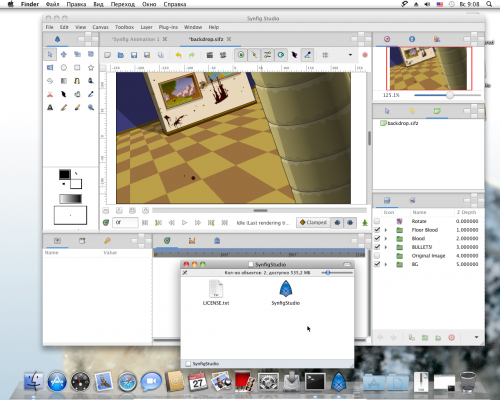The image size is (500, 400).
Task: Uncheck the BULLETS! layer
Action: tap(377, 247)
